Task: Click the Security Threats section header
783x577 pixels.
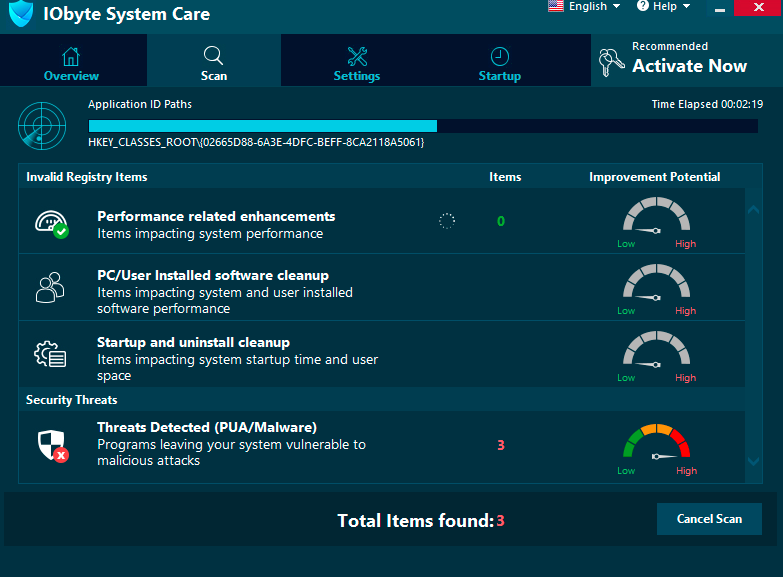Action: [x=71, y=400]
